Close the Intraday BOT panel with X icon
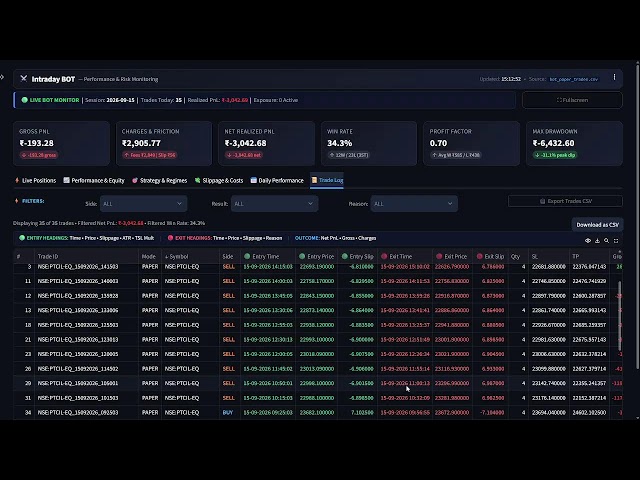Screen dimensions: 640x480 click(x=24, y=78)
